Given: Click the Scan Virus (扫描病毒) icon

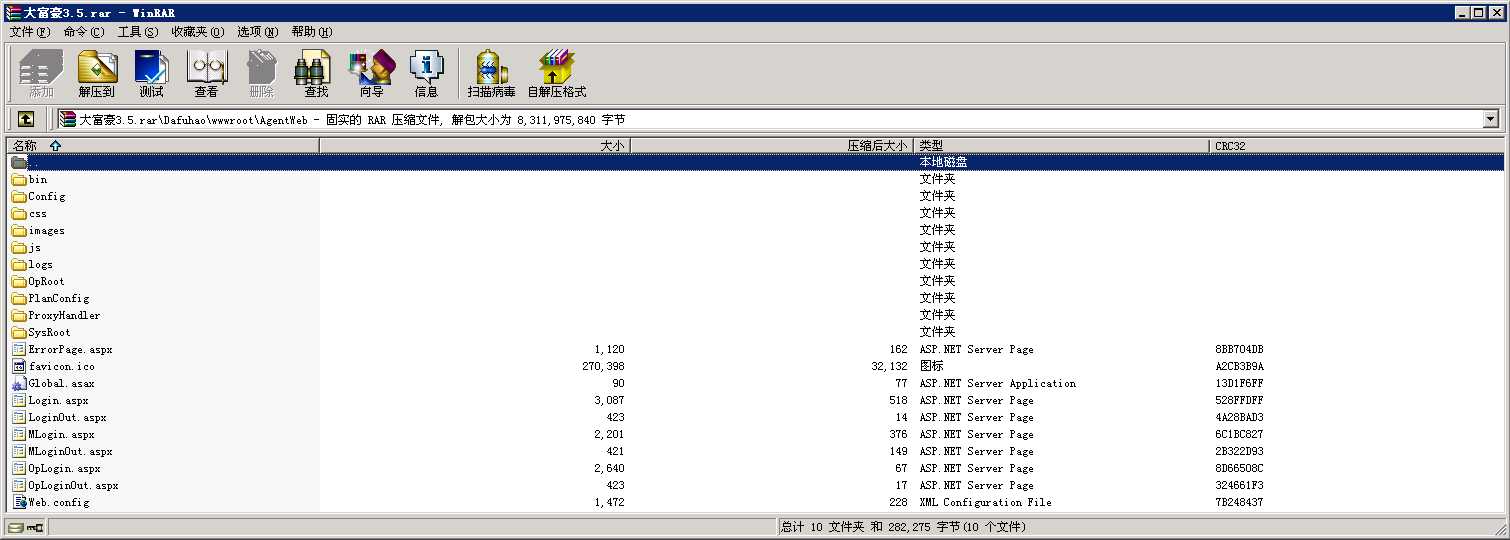Looking at the screenshot, I should pos(491,74).
